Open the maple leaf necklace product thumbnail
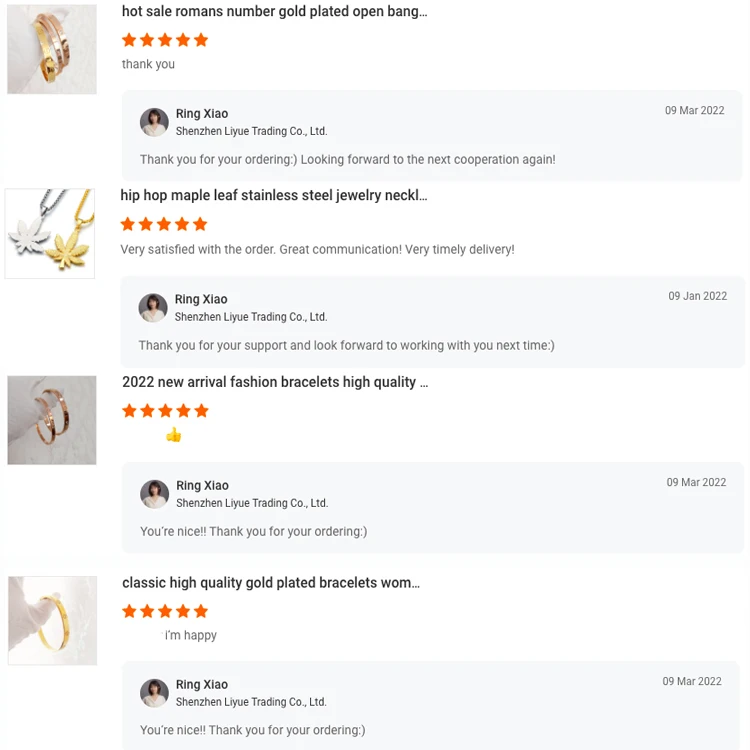Image resolution: width=750 pixels, height=750 pixels. [x=50, y=234]
